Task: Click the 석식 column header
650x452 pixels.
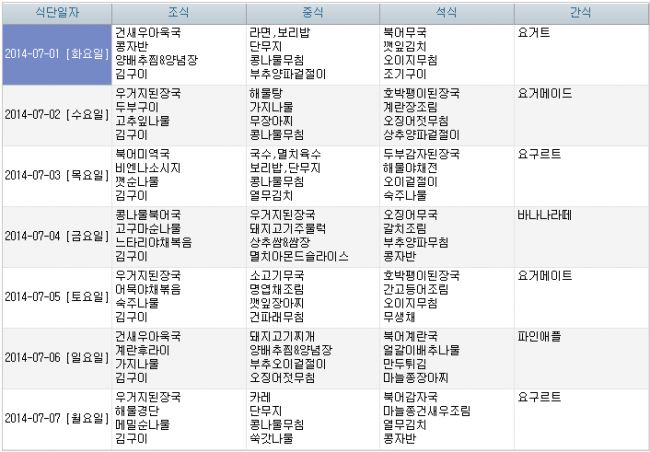Action: point(446,13)
